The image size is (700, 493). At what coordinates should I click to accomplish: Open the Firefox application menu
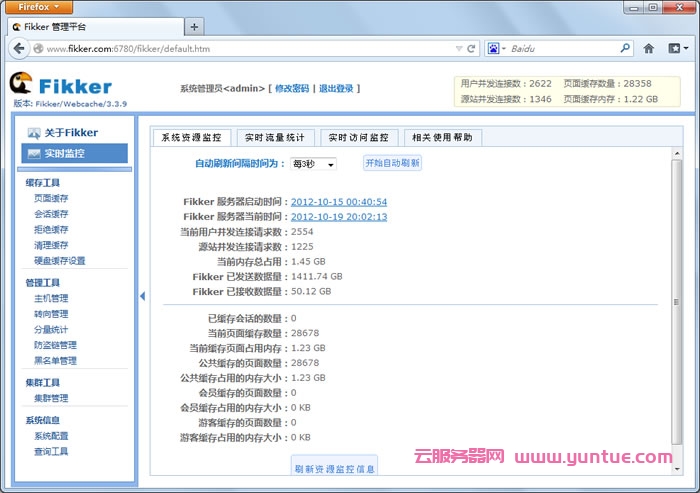(40, 6)
